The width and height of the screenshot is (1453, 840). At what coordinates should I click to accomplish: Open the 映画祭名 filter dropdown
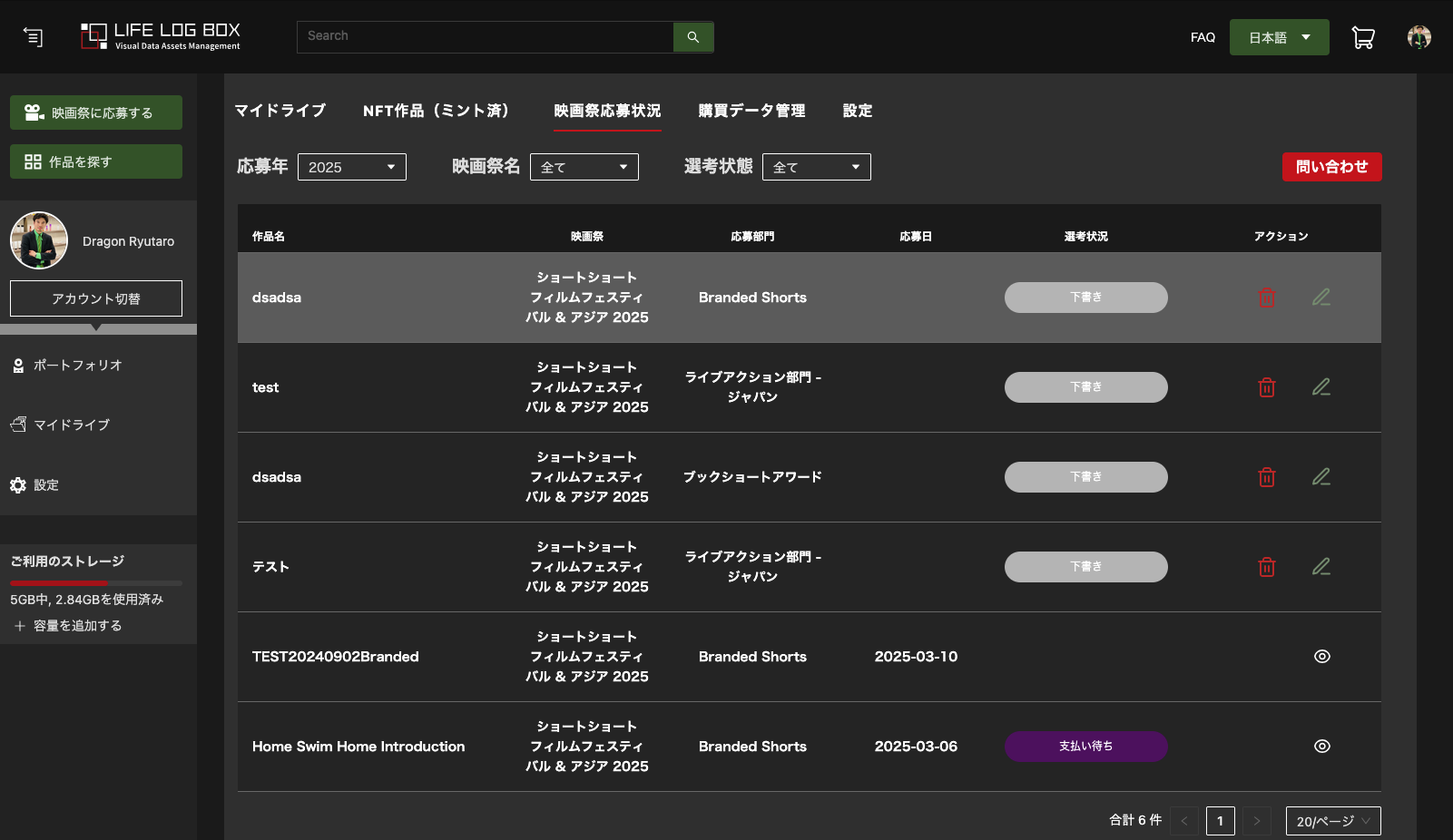pyautogui.click(x=584, y=167)
